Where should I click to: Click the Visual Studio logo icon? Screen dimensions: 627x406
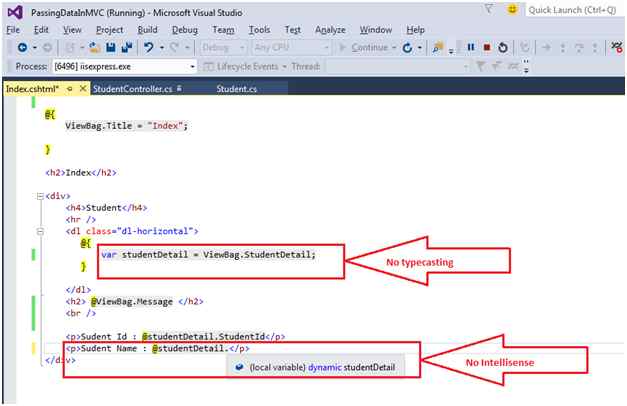coord(15,12)
